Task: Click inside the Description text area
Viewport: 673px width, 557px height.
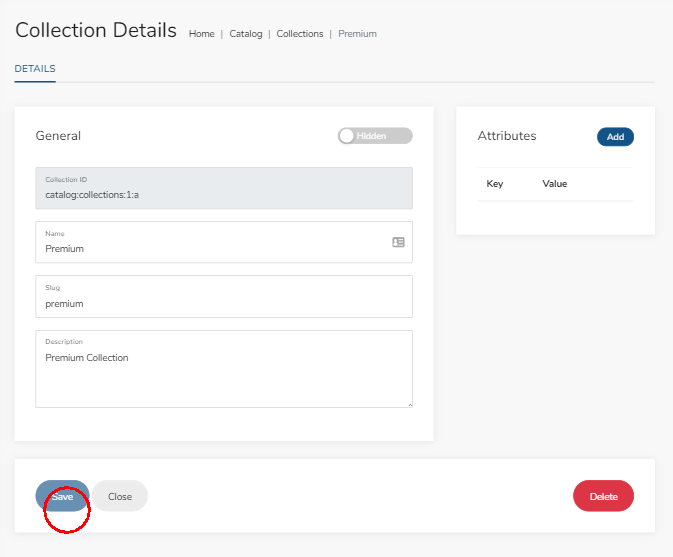Action: pos(224,369)
